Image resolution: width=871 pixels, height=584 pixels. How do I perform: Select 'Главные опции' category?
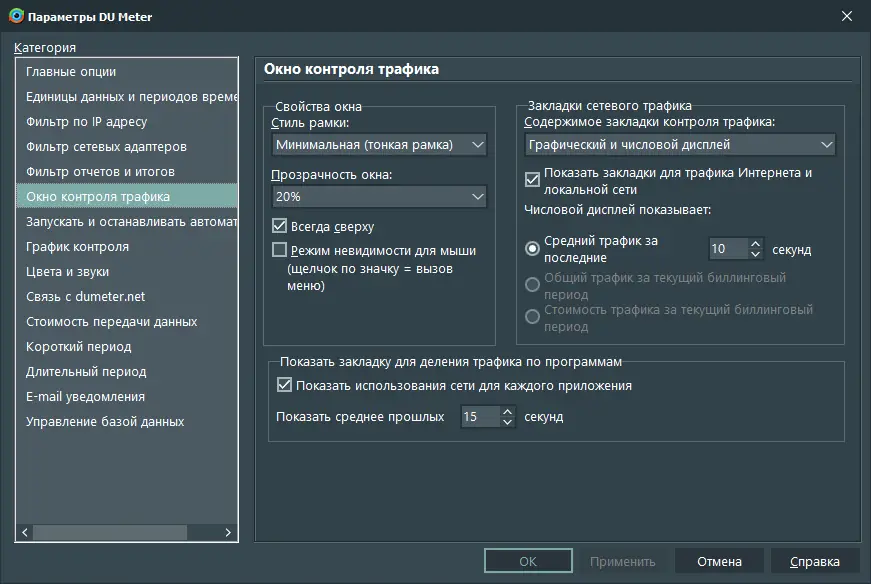[71, 72]
